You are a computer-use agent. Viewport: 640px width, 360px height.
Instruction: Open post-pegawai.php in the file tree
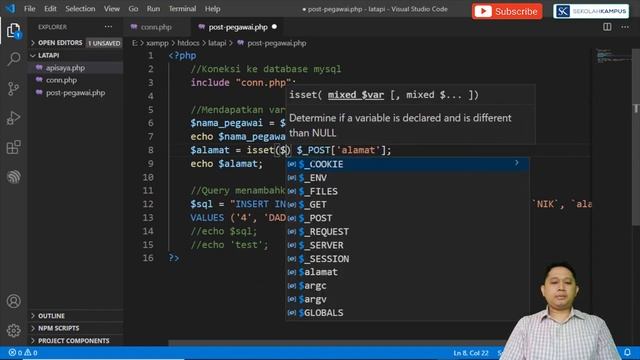point(76,93)
